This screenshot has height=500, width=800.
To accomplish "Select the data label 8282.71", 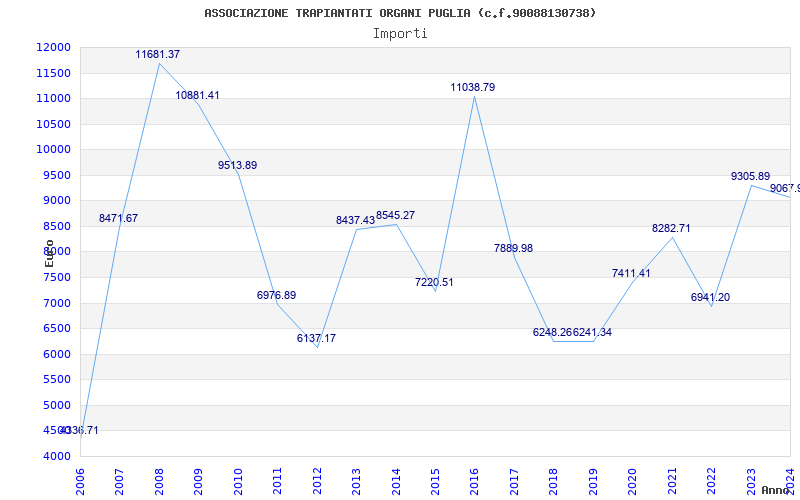I will point(671,229).
